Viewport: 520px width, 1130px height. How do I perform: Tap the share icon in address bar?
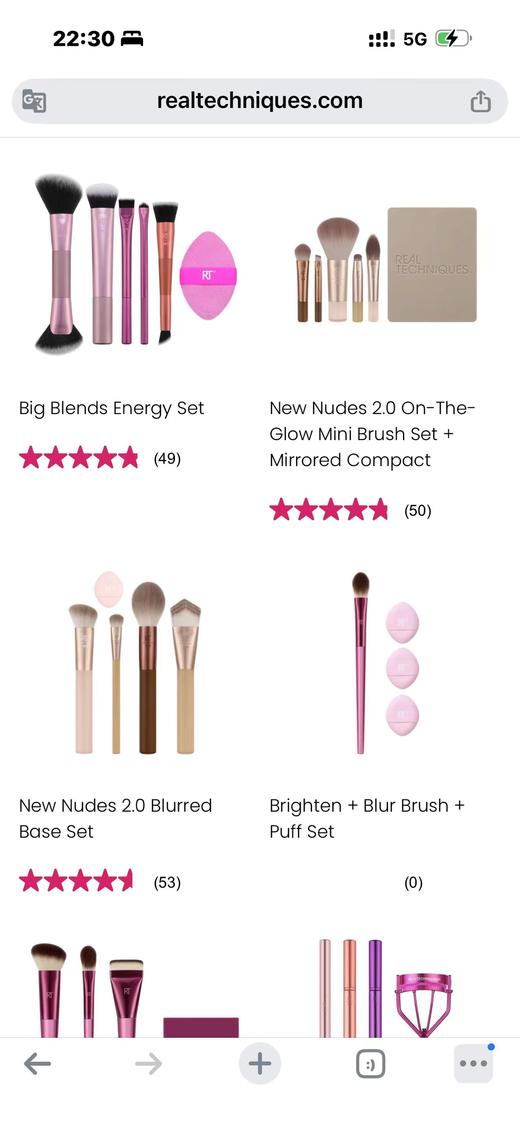(480, 101)
